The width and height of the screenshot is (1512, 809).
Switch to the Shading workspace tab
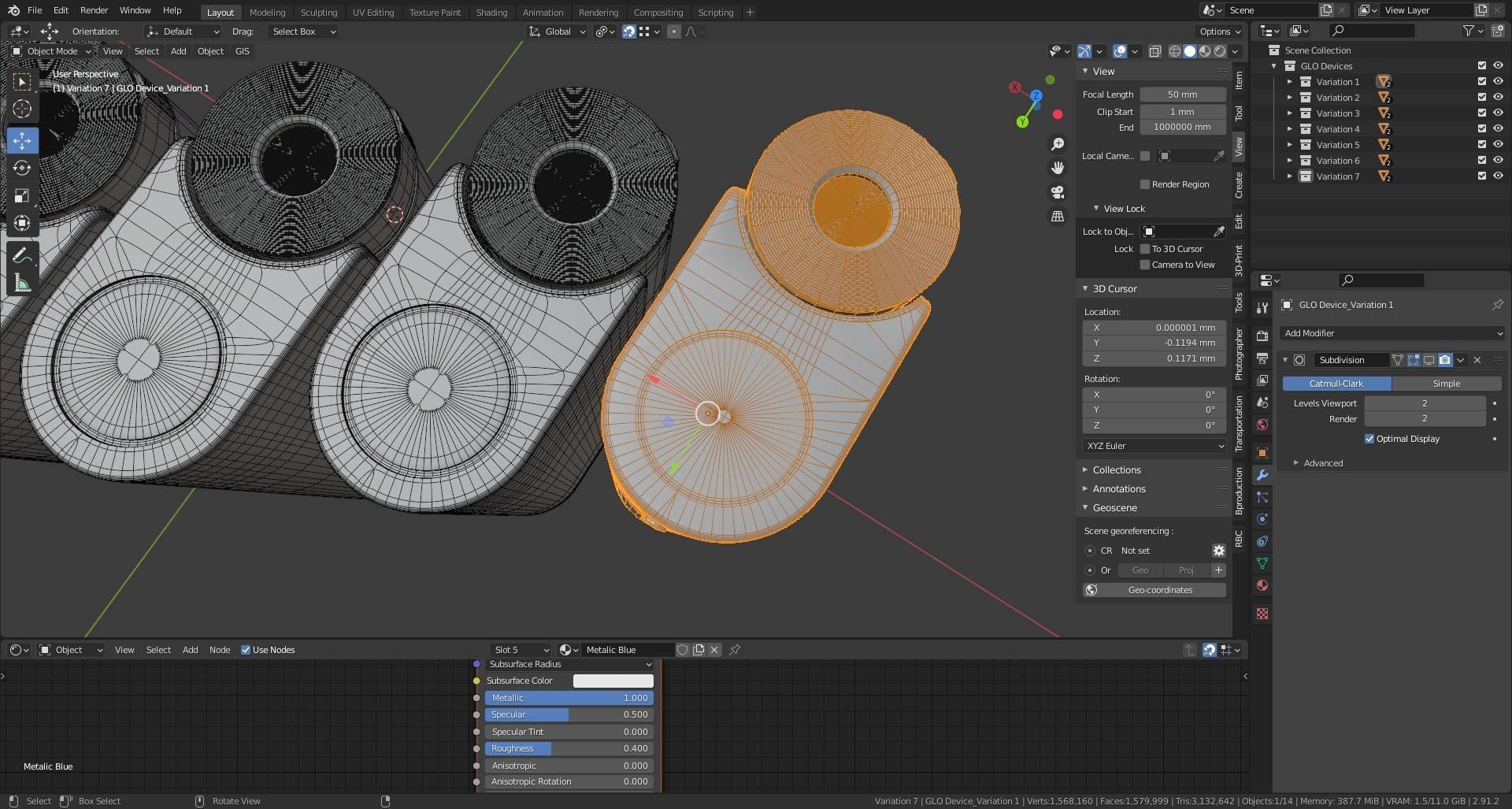click(491, 13)
